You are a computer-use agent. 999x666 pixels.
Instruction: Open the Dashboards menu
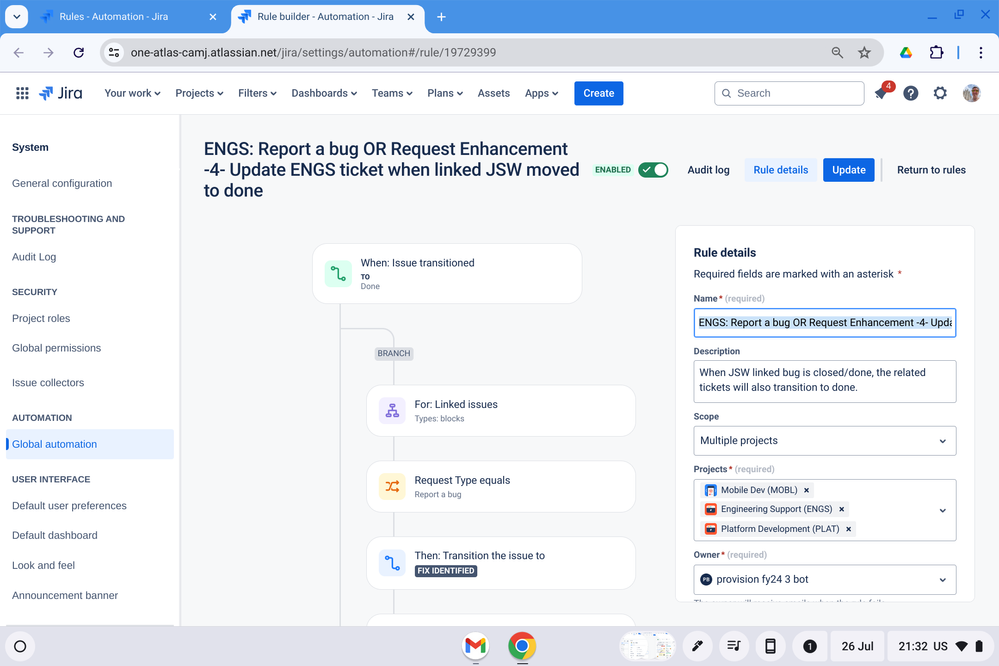[x=324, y=93]
